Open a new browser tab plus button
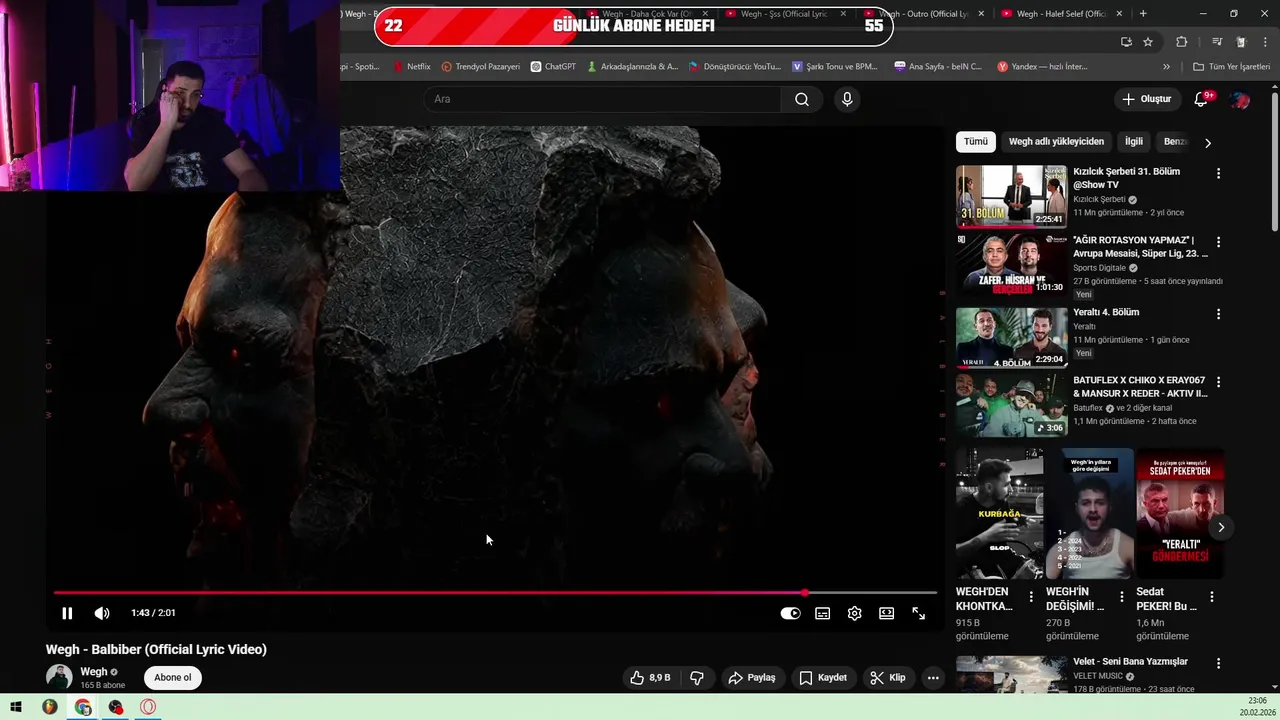Image resolution: width=1280 pixels, height=720 pixels. [x=1143, y=14]
